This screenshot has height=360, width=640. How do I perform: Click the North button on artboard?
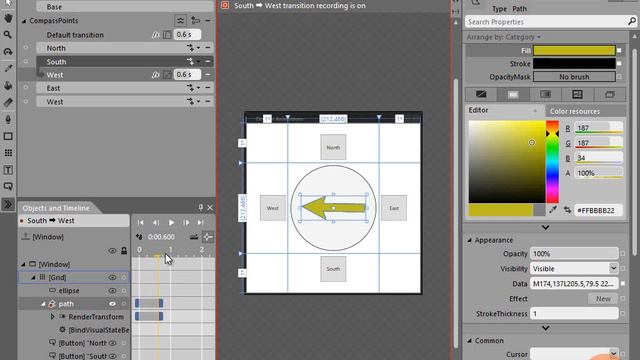click(333, 147)
